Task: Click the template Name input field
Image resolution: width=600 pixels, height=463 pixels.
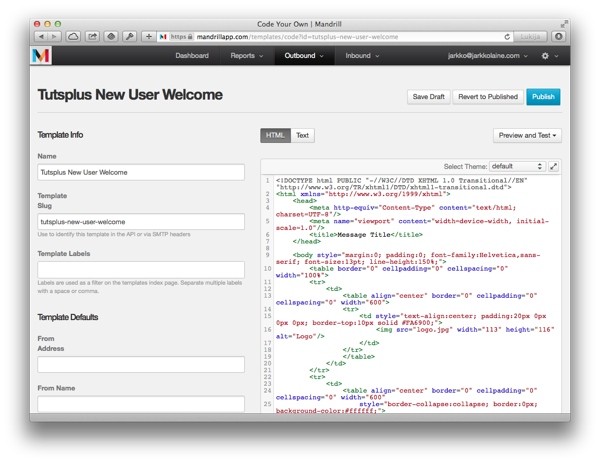Action: click(x=141, y=172)
